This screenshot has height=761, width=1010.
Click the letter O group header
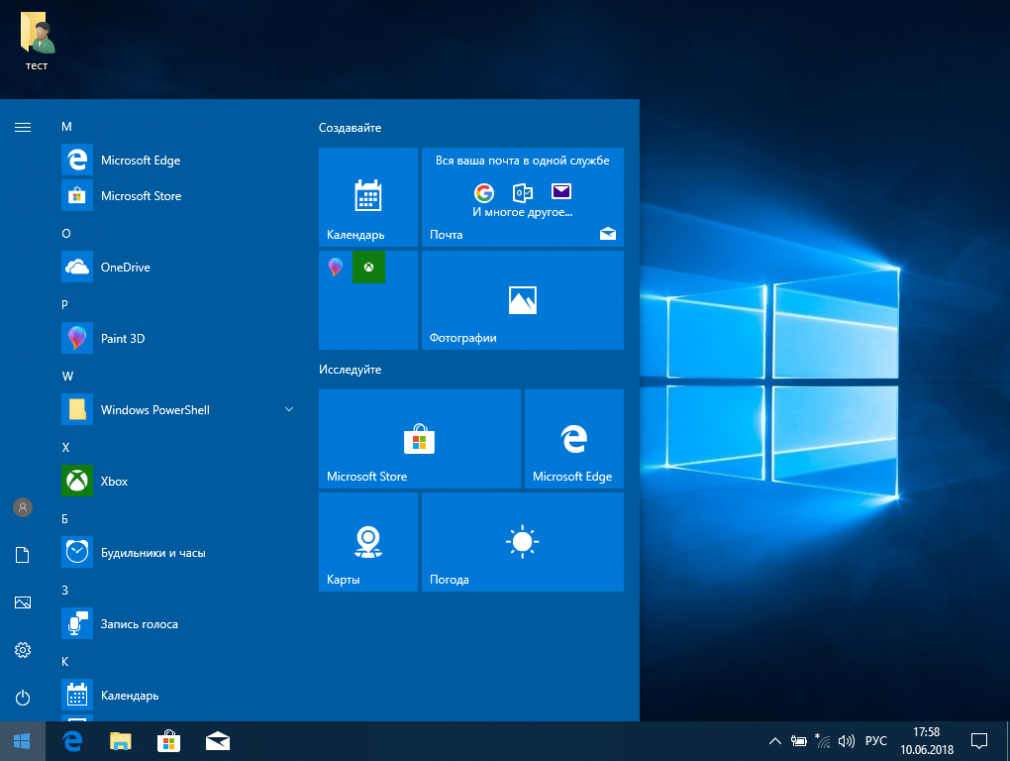pos(66,234)
